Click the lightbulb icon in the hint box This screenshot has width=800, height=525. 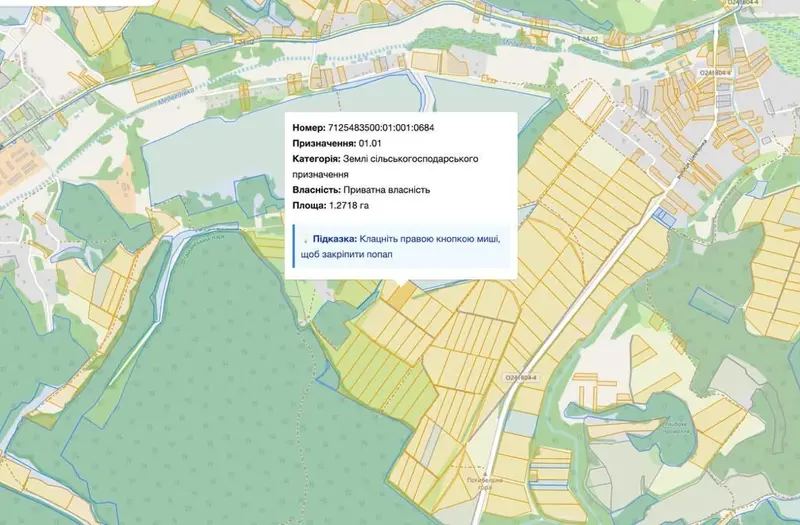(x=305, y=239)
